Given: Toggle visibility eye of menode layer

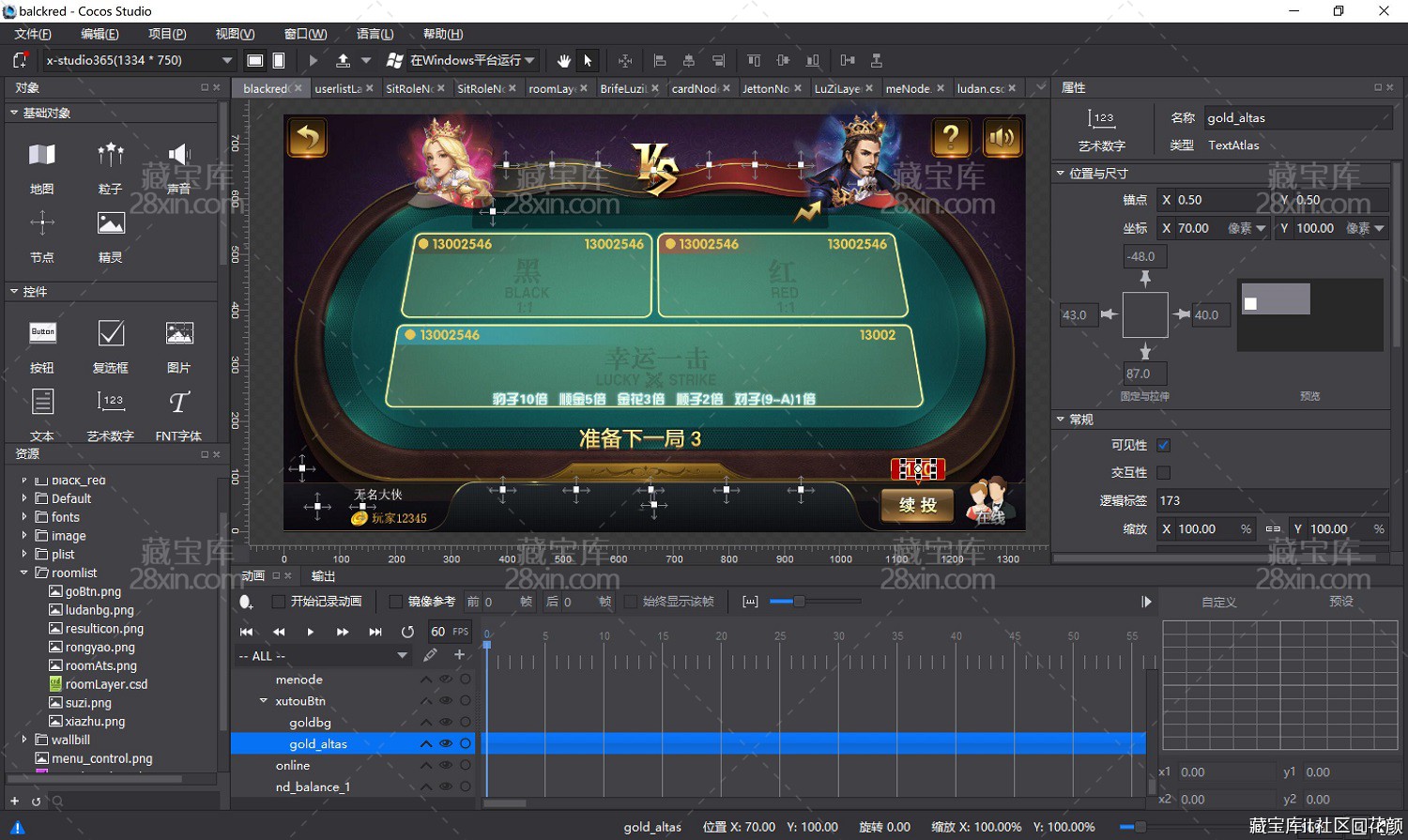Looking at the screenshot, I should click(446, 680).
